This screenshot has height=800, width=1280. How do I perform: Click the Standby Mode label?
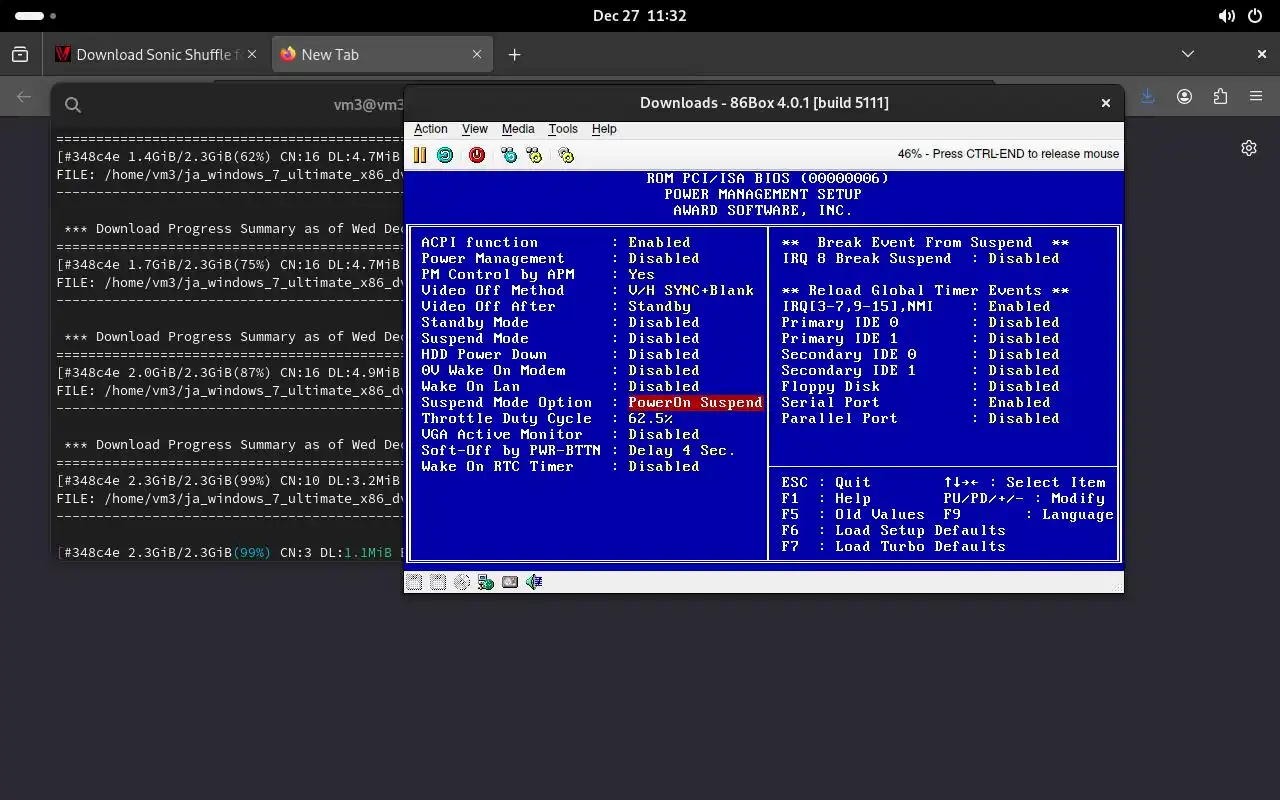[x=475, y=323]
